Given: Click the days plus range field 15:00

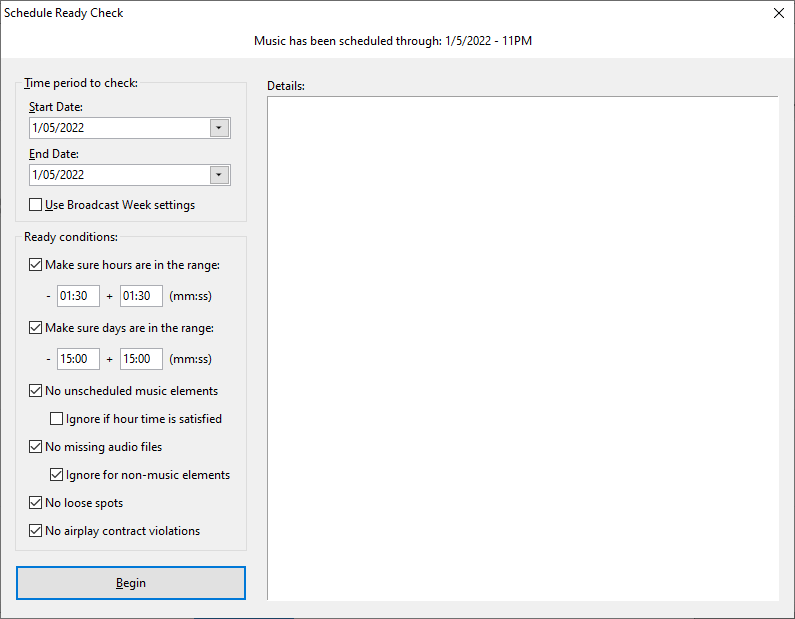Looking at the screenshot, I should [x=141, y=359].
